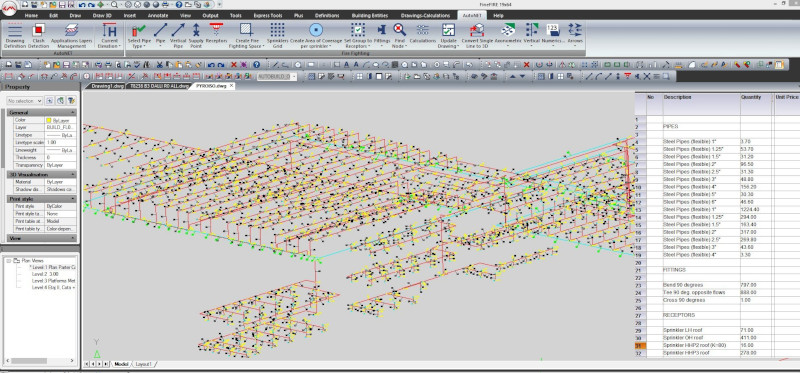Open the Building Entities ribbon tab
Screen dimensions: 800x373
pyautogui.click(x=369, y=15)
